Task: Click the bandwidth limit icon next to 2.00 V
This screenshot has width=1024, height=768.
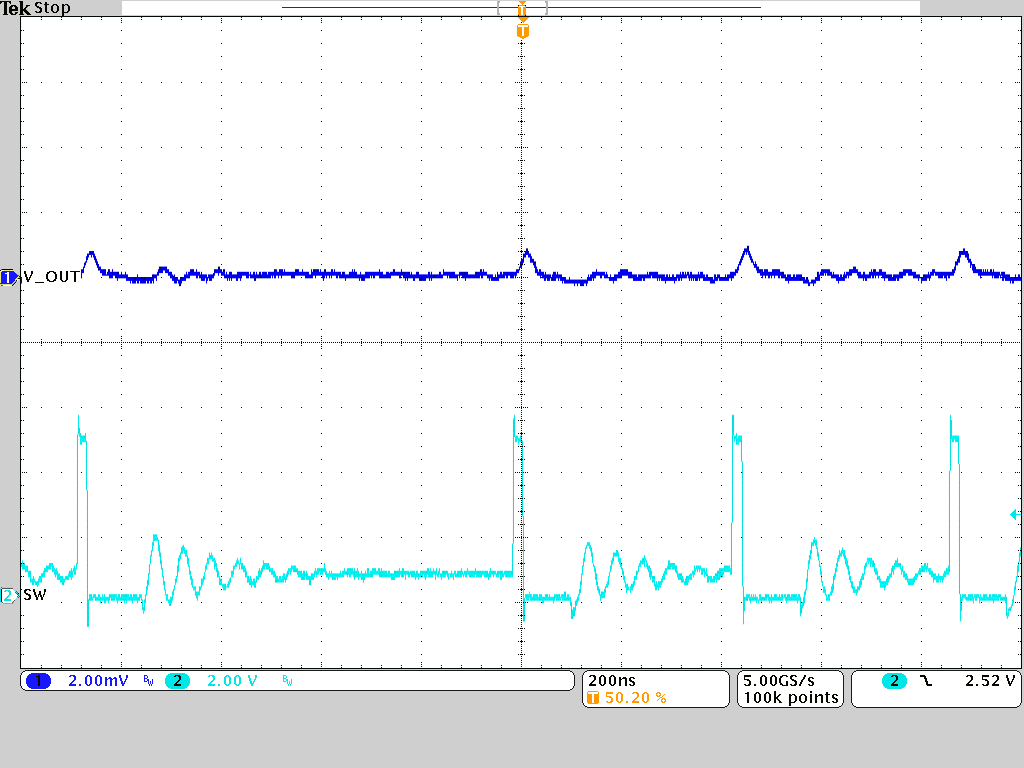Action: 288,680
